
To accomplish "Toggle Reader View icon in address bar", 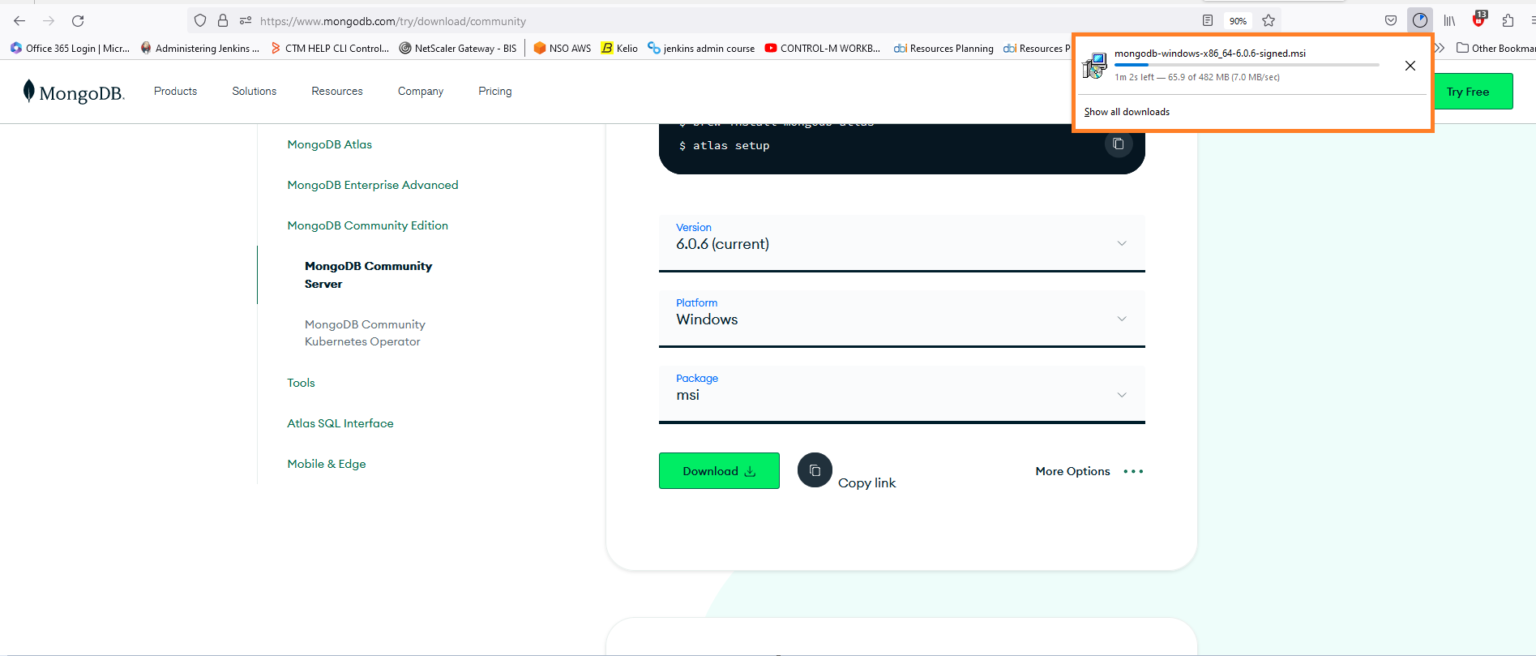I will (1208, 20).
